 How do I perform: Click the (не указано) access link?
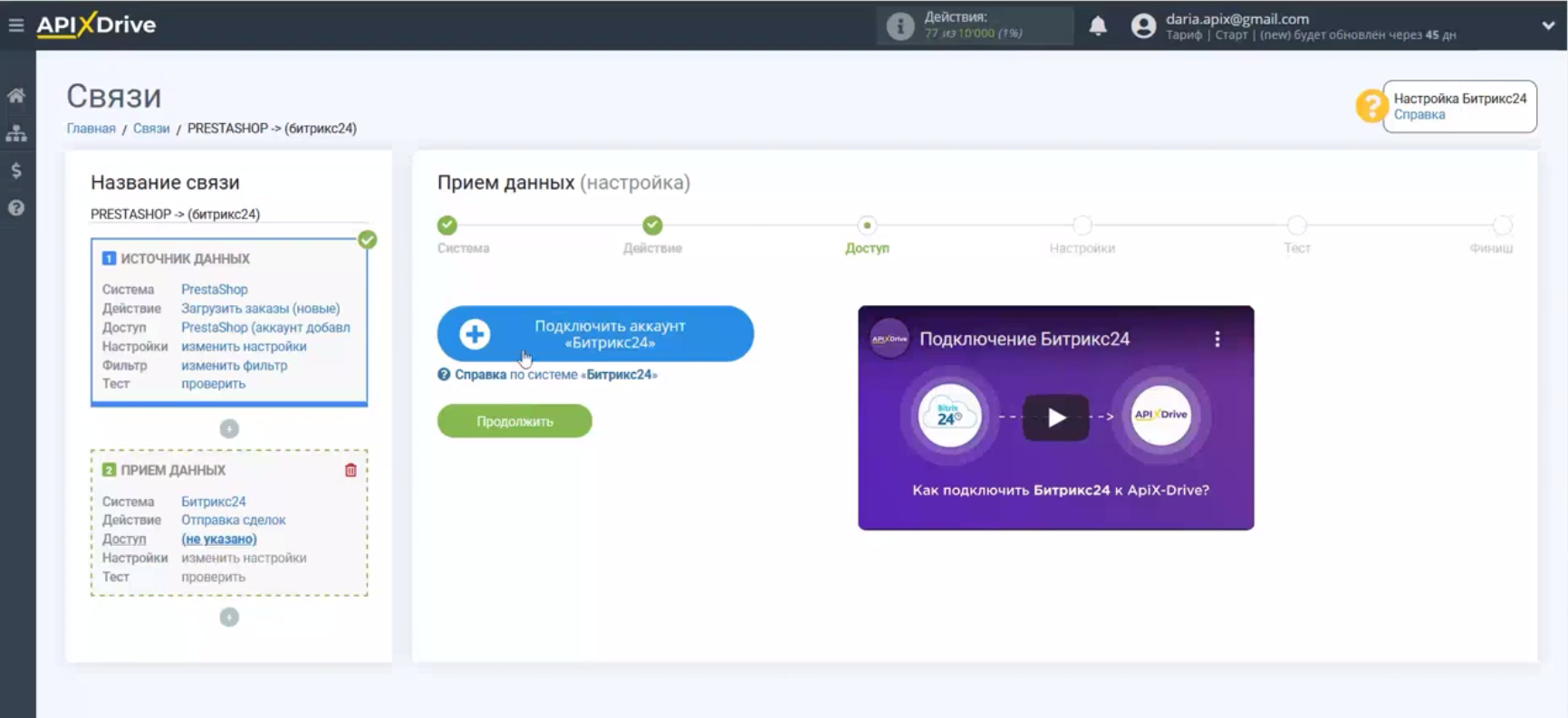(218, 539)
